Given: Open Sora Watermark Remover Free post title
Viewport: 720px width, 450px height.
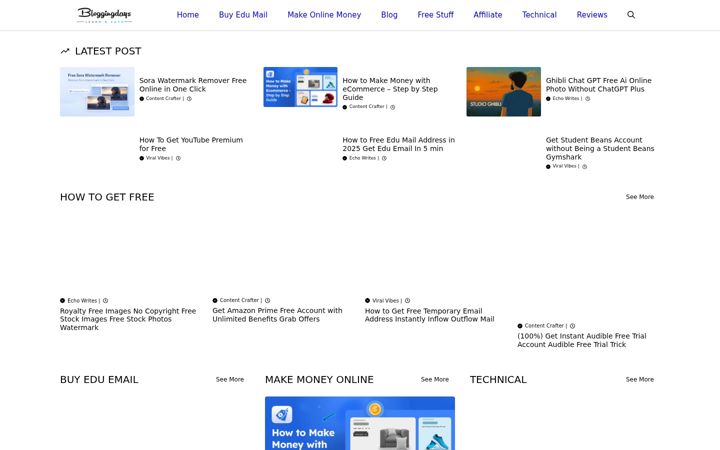Looking at the screenshot, I should click(193, 84).
